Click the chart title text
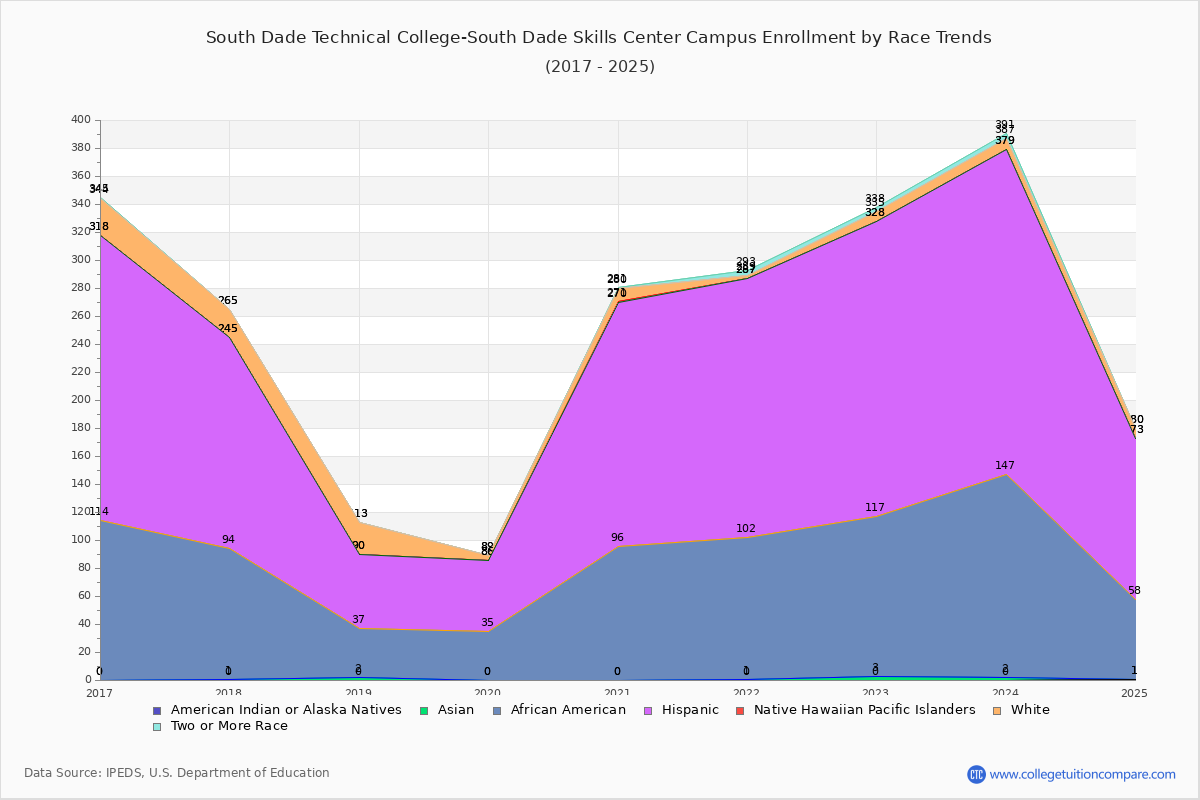This screenshot has width=1200, height=800. click(599, 38)
